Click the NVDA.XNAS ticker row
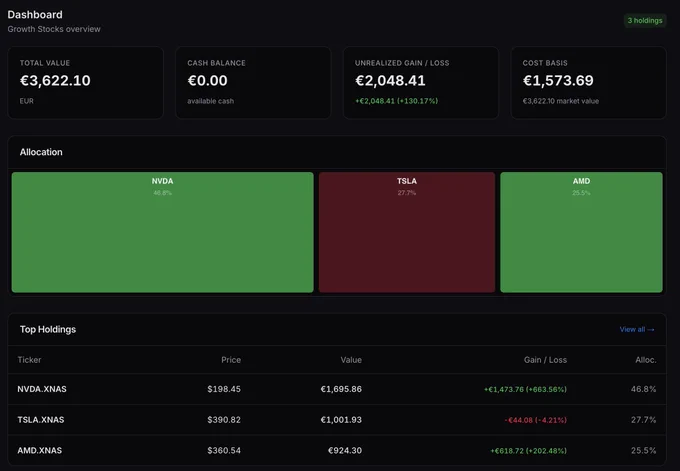Image resolution: width=680 pixels, height=471 pixels. pos(337,389)
